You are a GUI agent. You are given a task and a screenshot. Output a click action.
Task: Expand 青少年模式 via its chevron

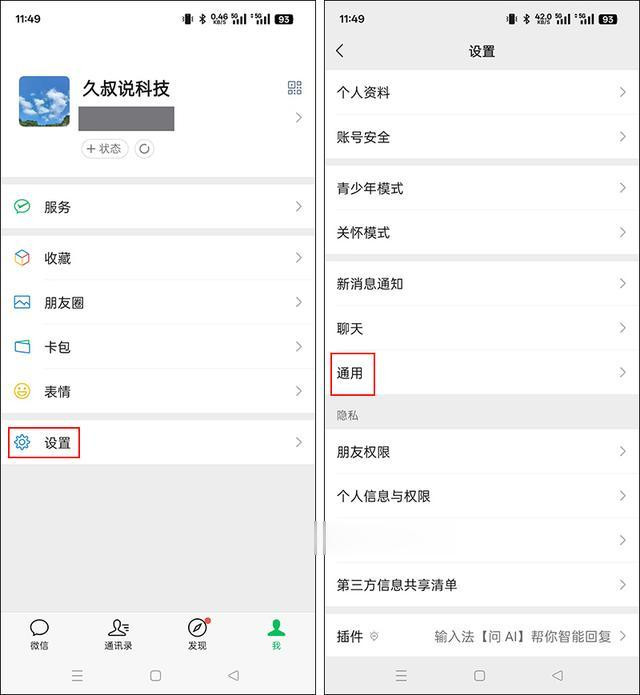(x=623, y=188)
